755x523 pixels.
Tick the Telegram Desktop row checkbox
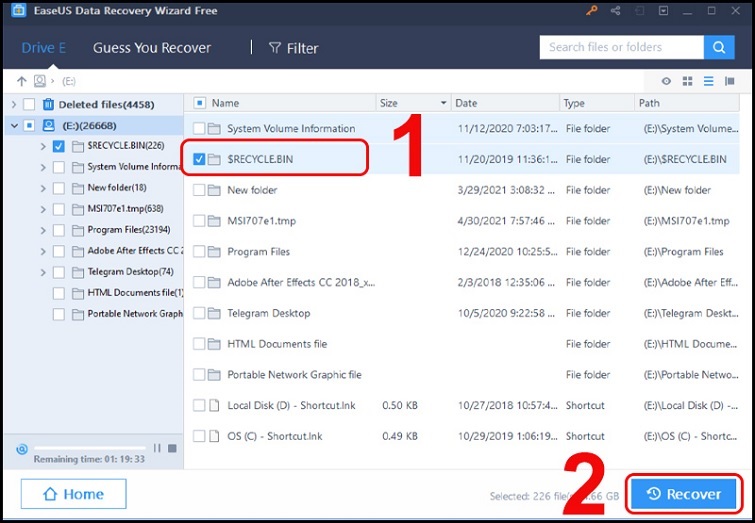pos(200,313)
